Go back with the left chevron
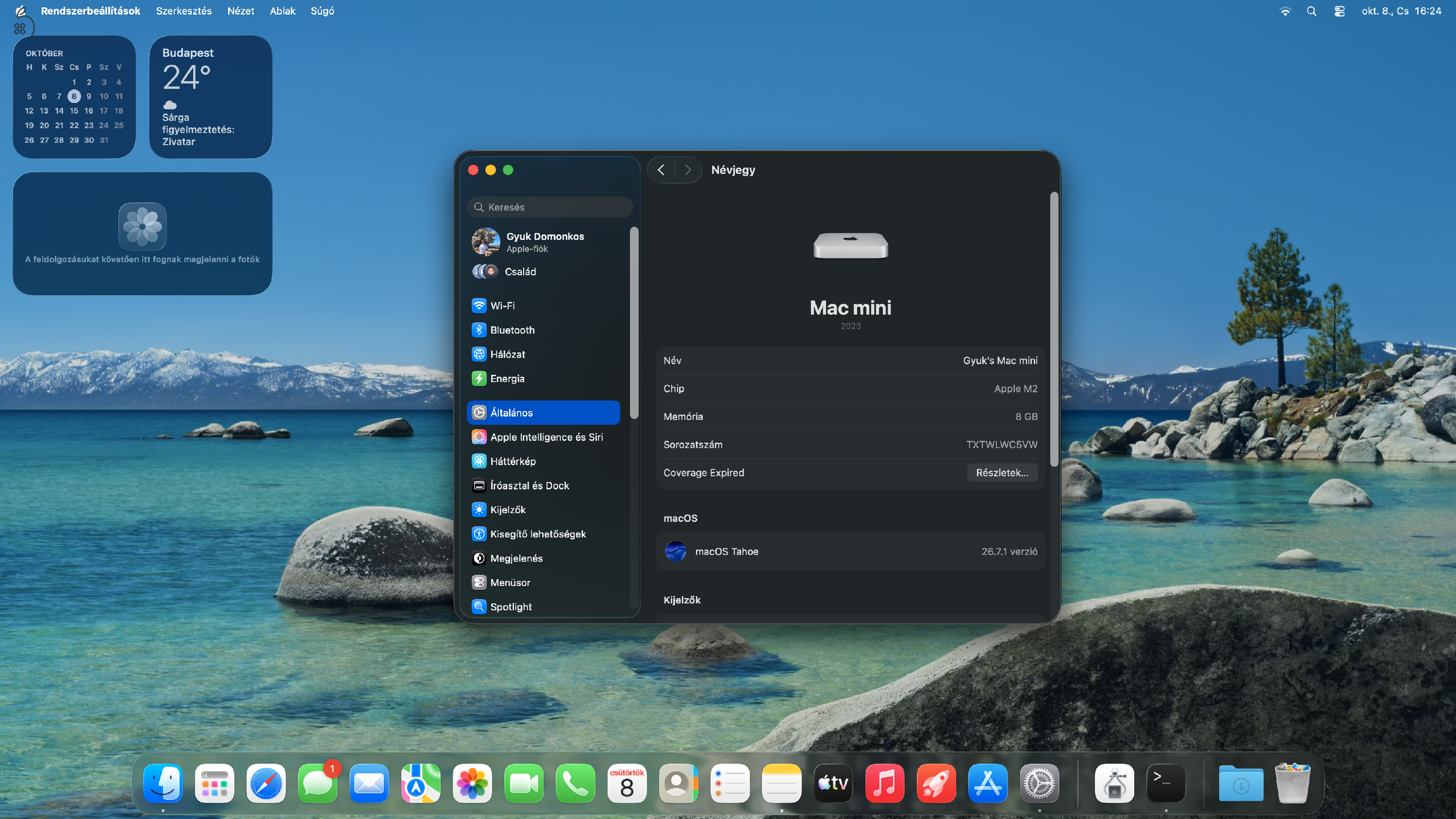Image resolution: width=1456 pixels, height=819 pixels. click(x=661, y=169)
